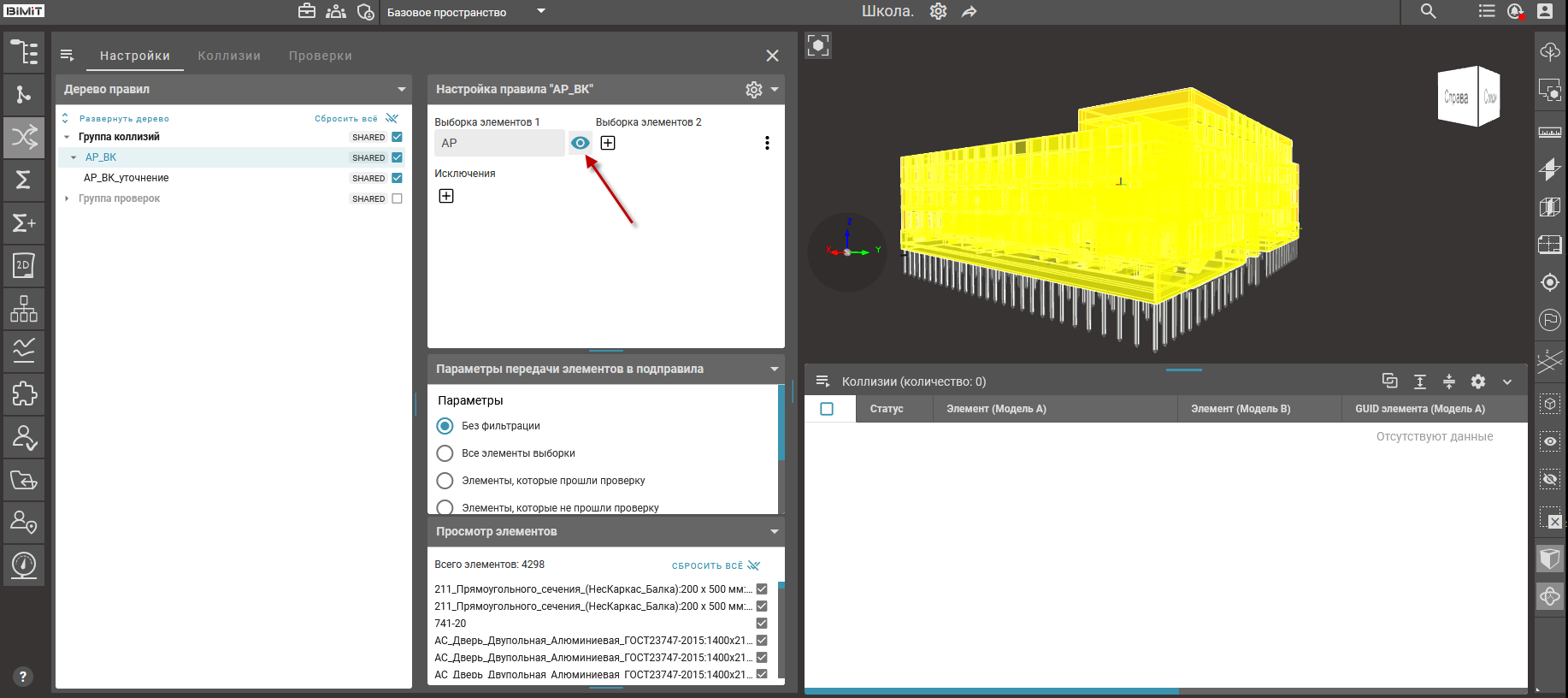Open the Базовое пространство dropdown
Image resolution: width=1568 pixels, height=698 pixels.
tap(540, 12)
